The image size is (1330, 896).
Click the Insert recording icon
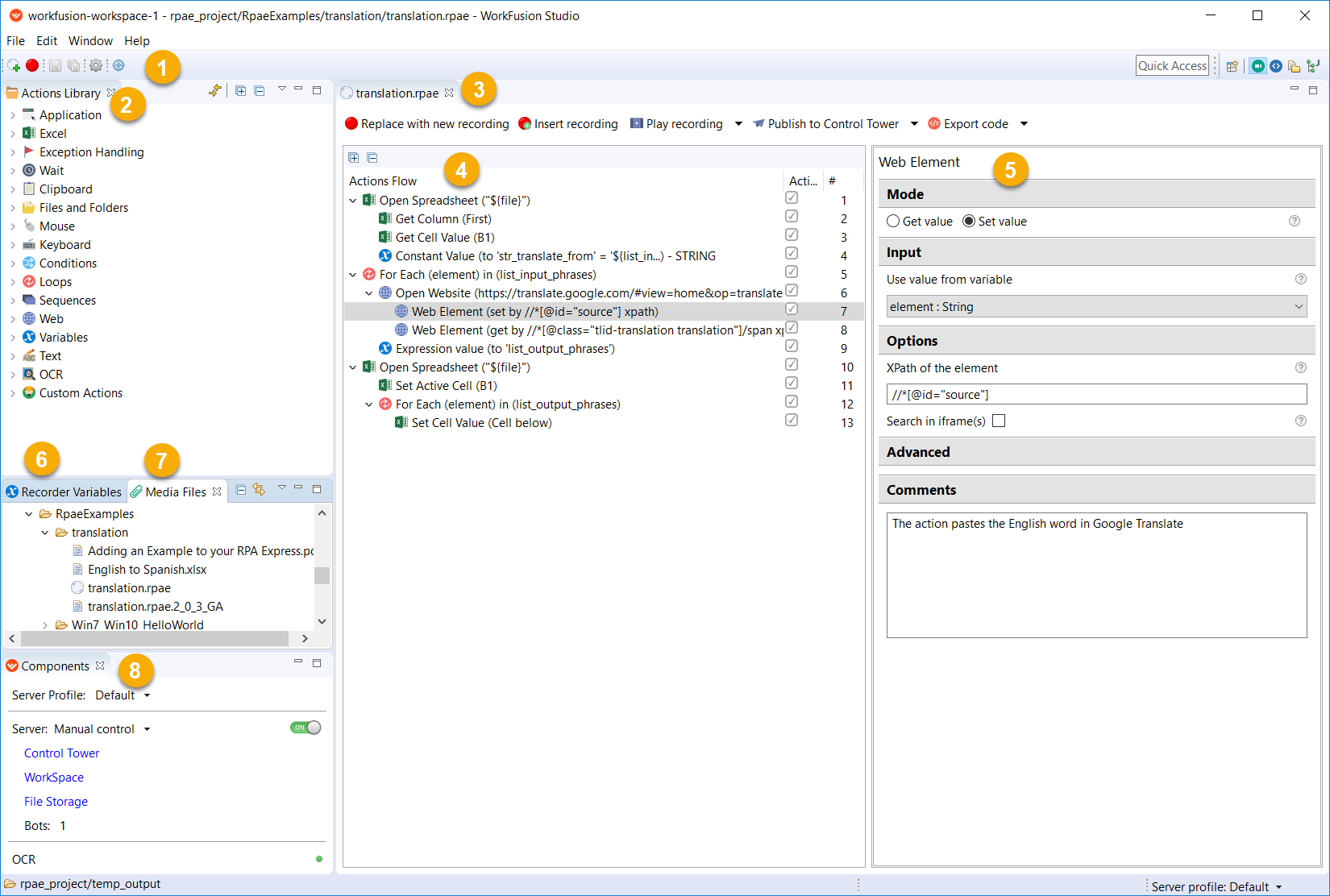coord(525,123)
